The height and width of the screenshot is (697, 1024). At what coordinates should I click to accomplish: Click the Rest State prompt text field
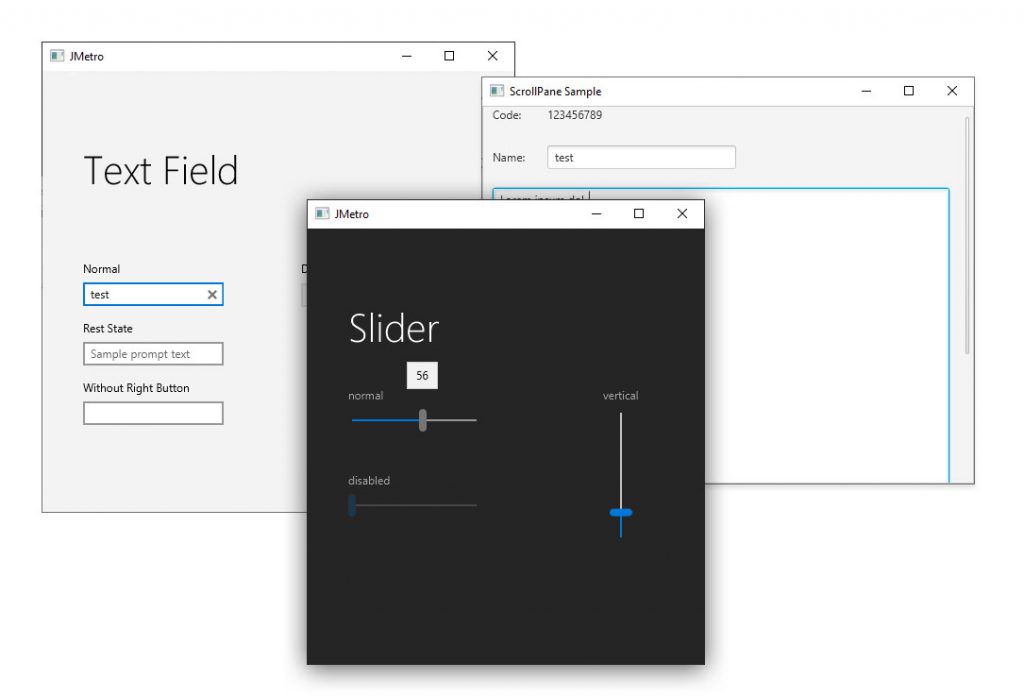point(153,354)
